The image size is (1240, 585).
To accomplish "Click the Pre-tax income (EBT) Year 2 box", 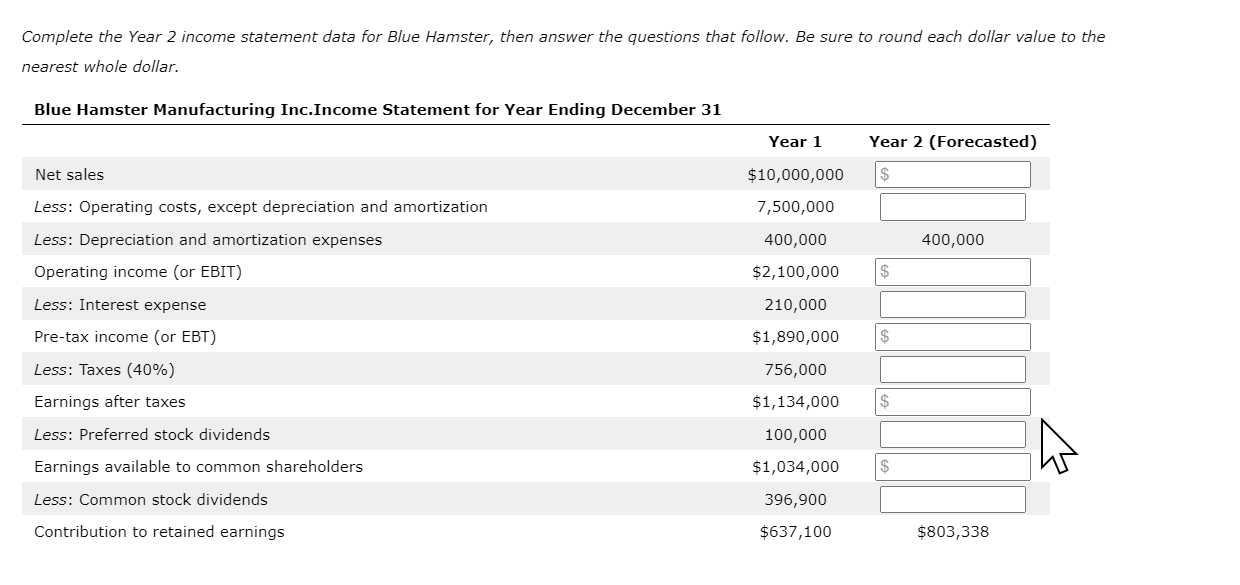I will 952,336.
